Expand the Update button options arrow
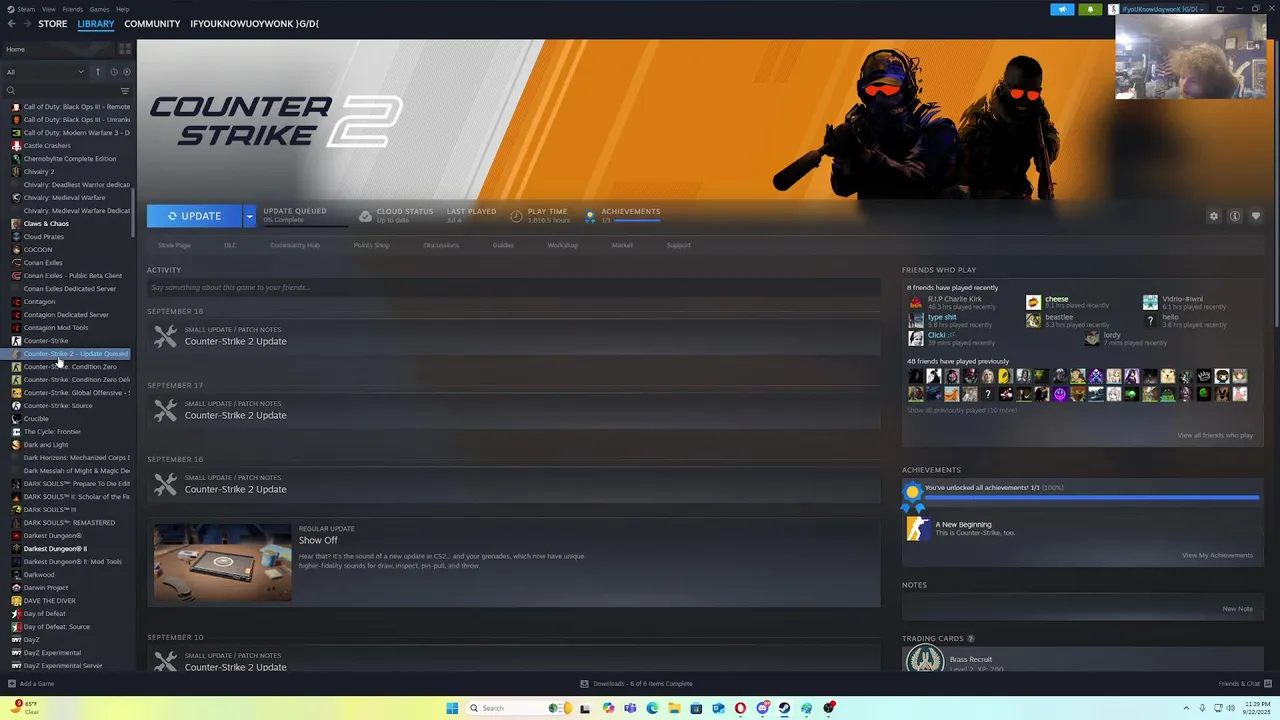Viewport: 1280px width, 720px height. 249,216
